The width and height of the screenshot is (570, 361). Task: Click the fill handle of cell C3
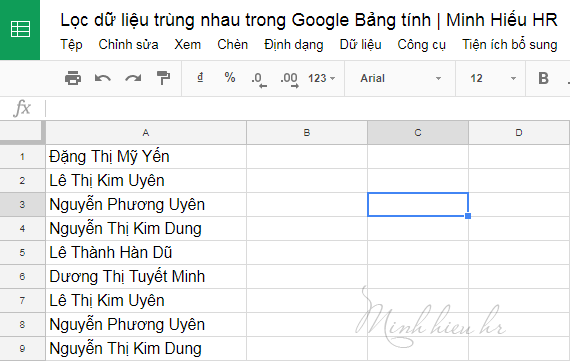coord(468,216)
